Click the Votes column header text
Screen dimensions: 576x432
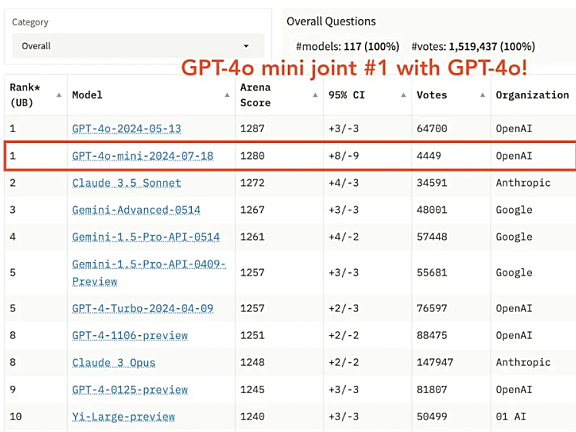(432, 95)
